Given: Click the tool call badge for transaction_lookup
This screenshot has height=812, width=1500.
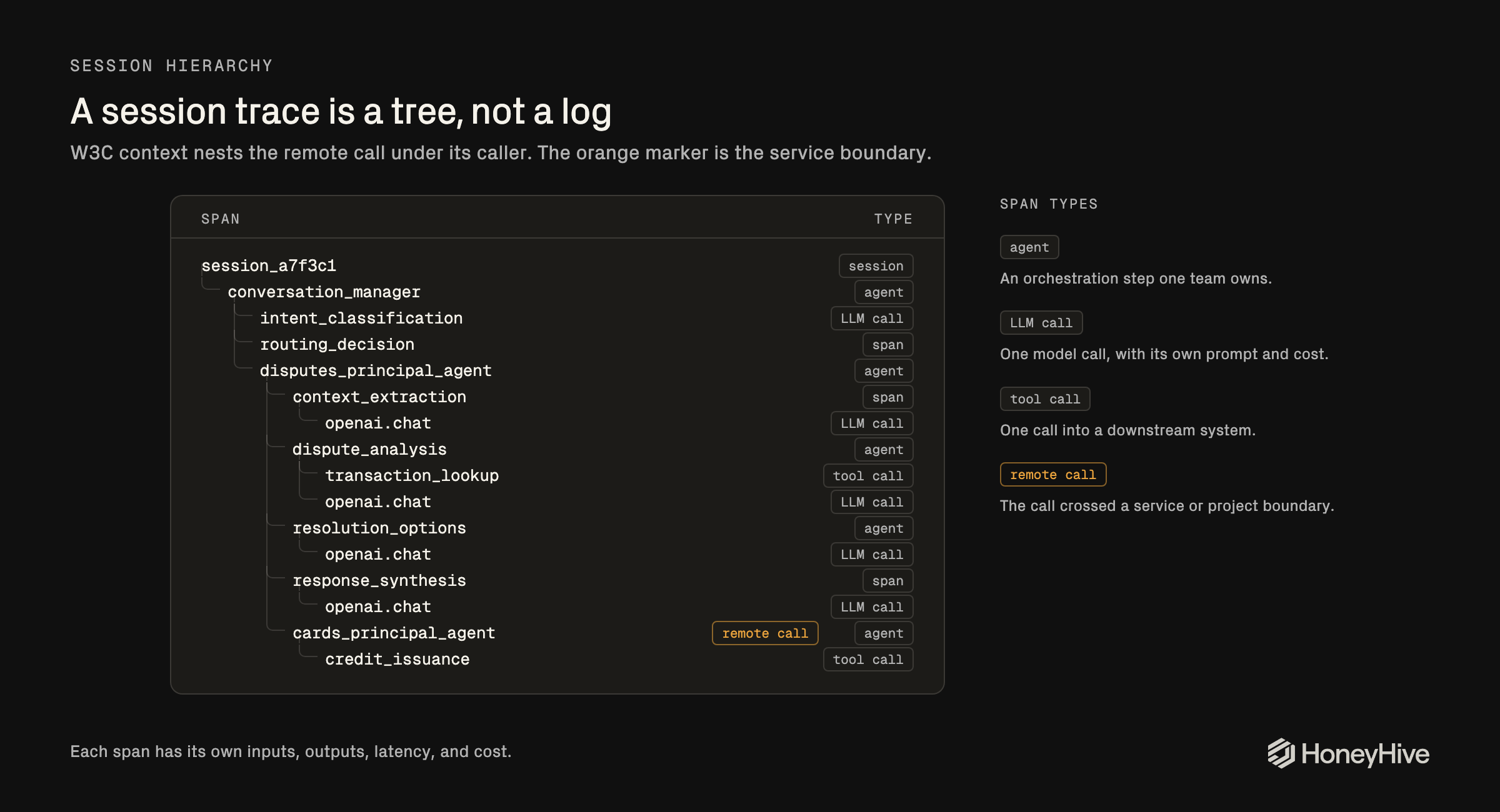Looking at the screenshot, I should pos(868,476).
